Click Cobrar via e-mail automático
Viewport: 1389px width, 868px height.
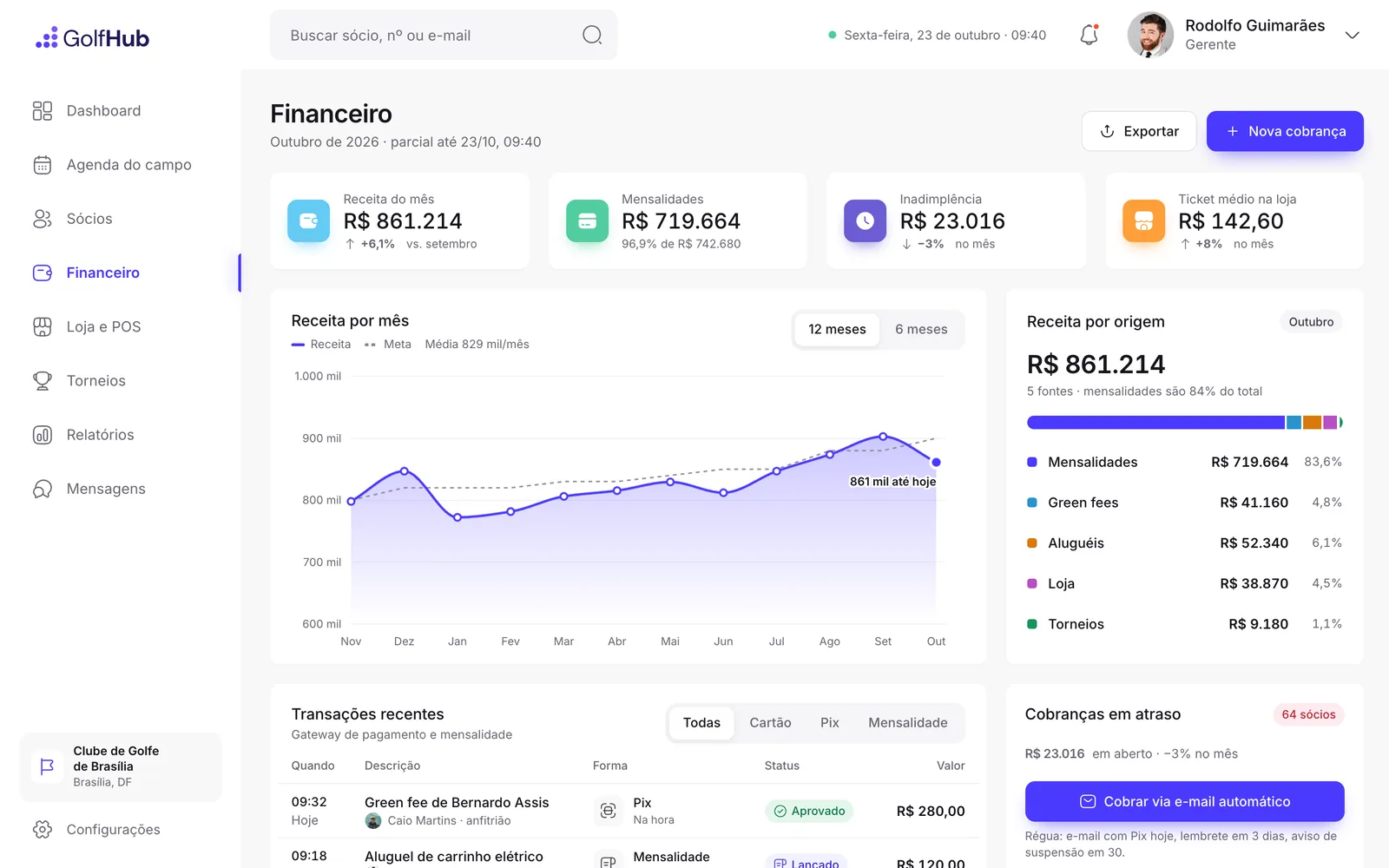[x=1184, y=801]
